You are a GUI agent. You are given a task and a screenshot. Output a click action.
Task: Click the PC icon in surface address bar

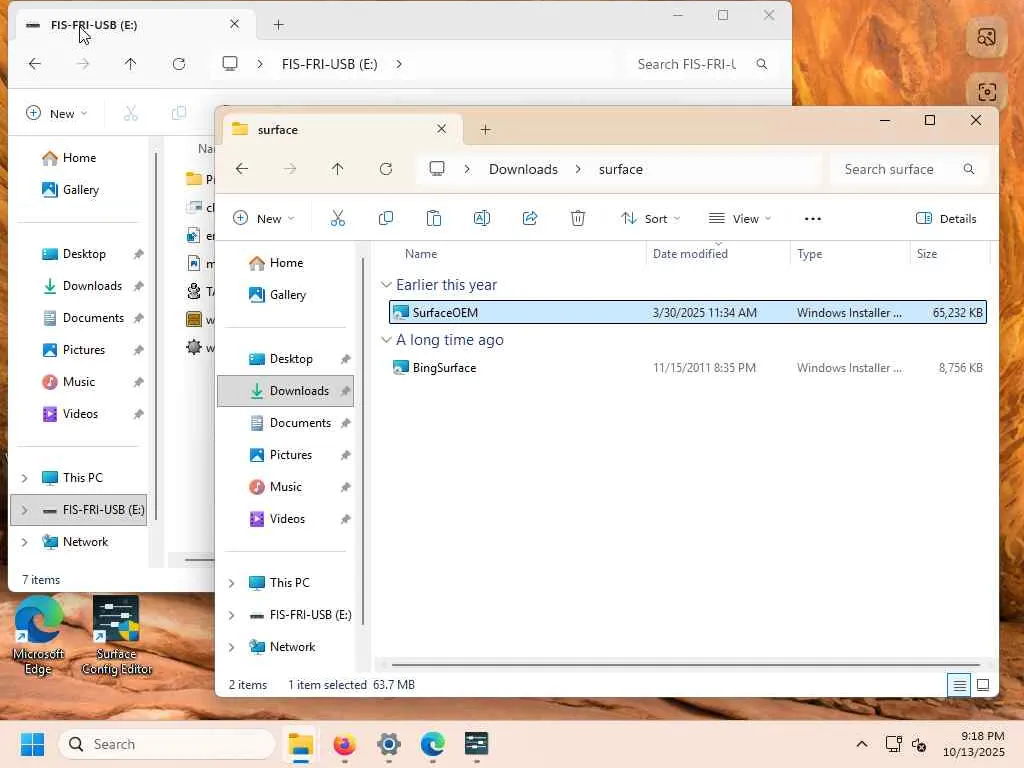tap(437, 168)
